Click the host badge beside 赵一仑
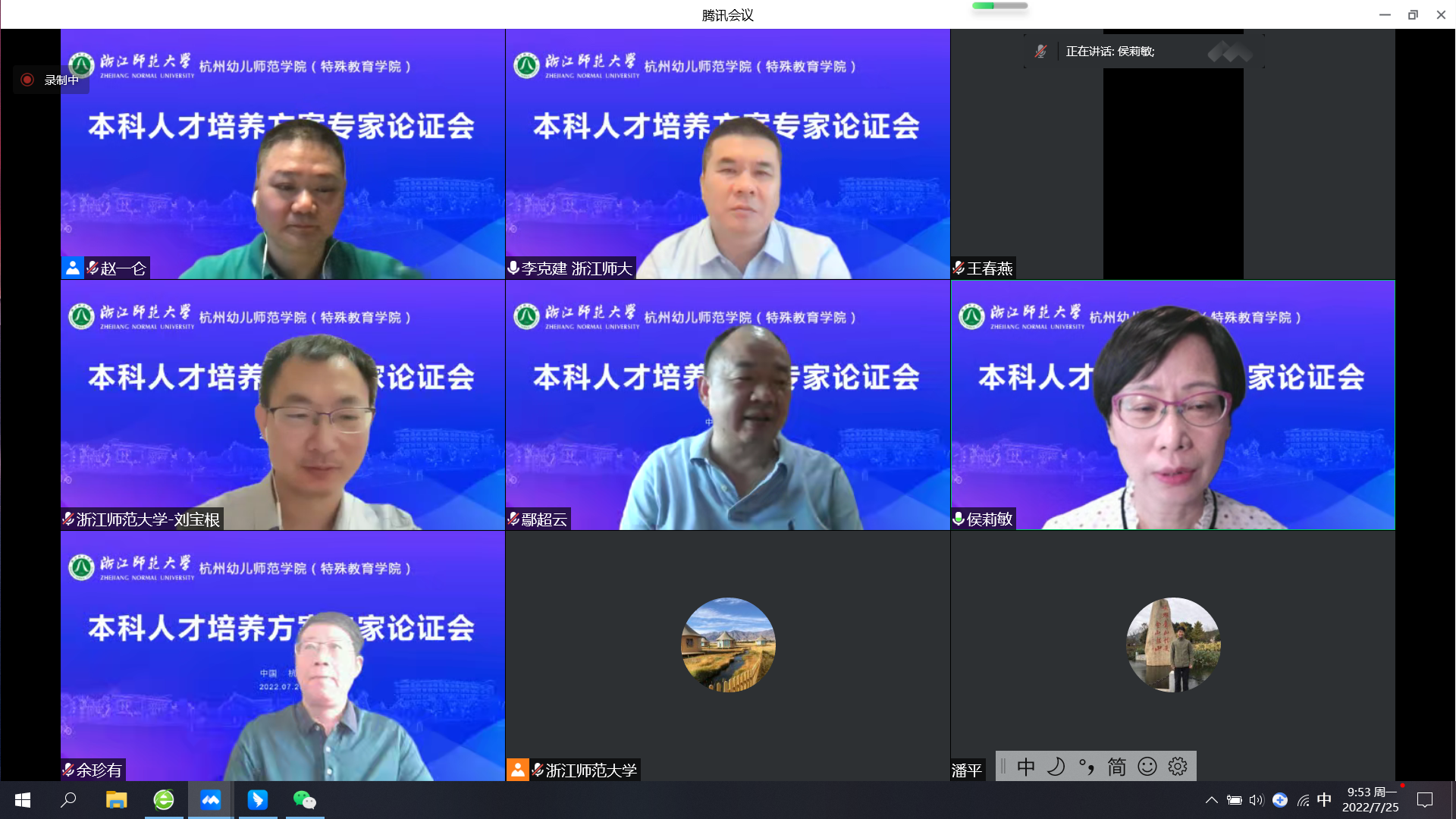 (x=73, y=268)
